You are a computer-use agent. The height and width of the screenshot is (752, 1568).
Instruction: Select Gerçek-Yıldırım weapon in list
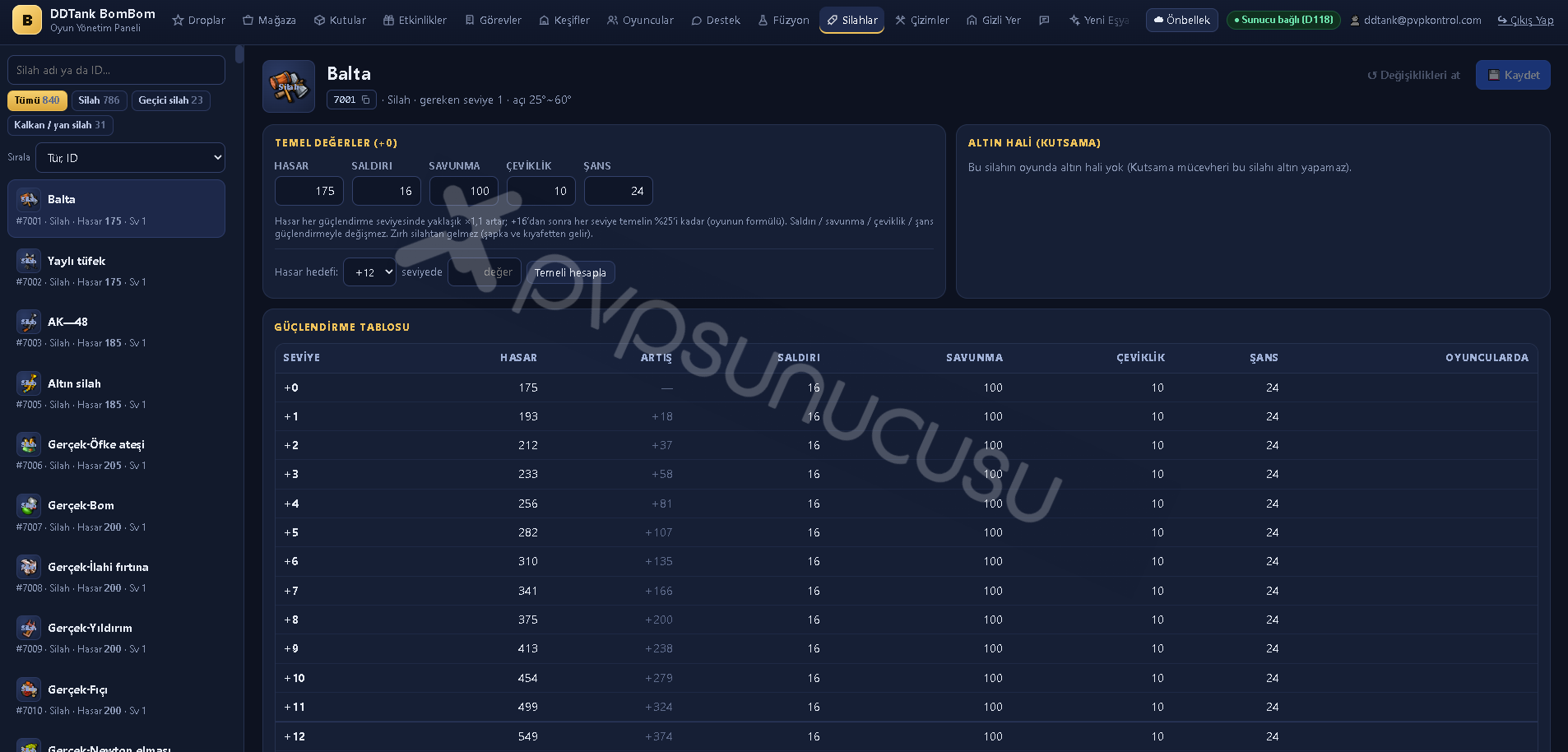(116, 637)
